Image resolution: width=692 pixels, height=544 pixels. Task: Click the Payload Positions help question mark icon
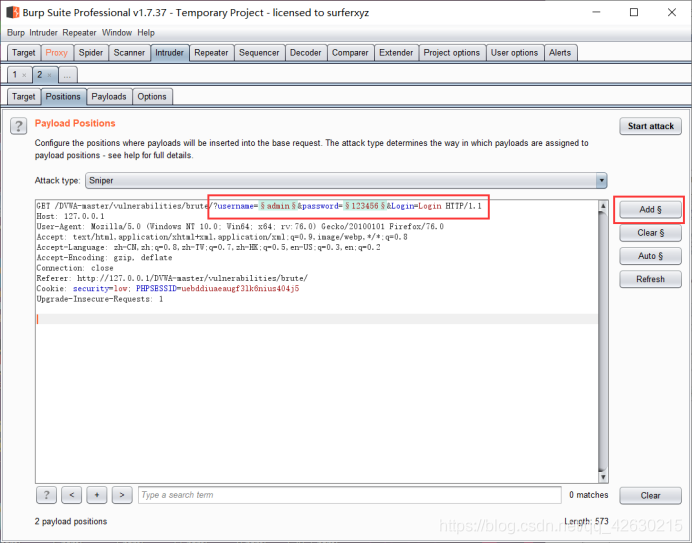click(x=19, y=126)
